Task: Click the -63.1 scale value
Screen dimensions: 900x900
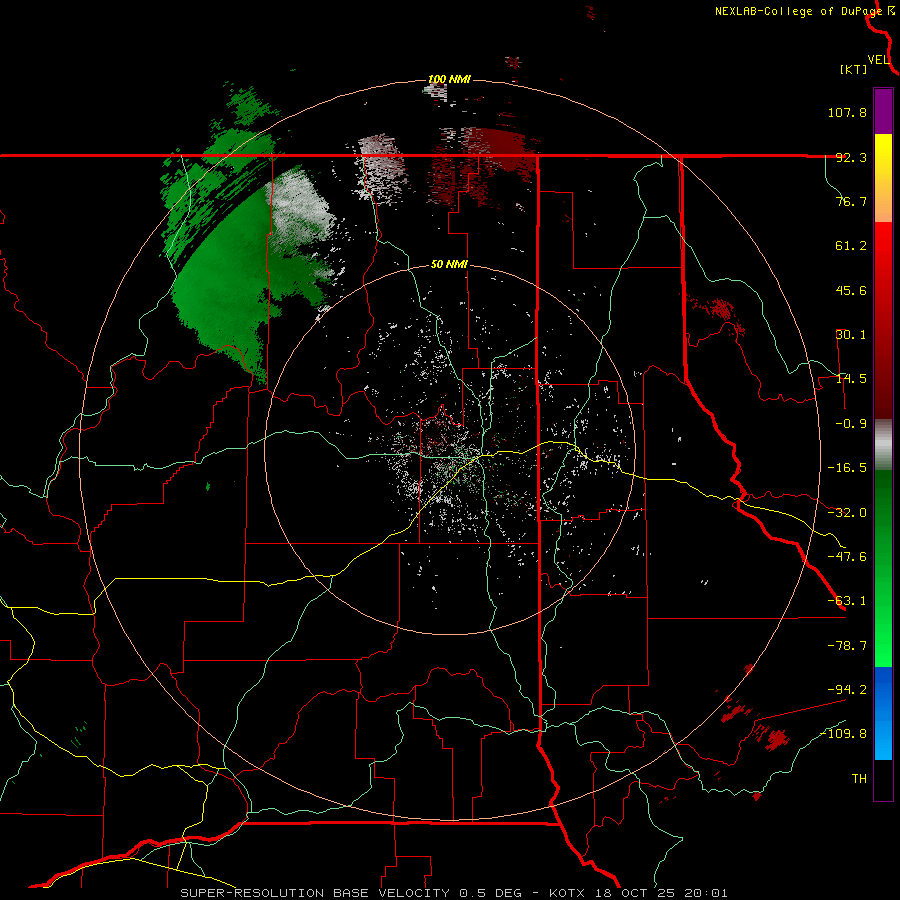Action: pos(847,601)
